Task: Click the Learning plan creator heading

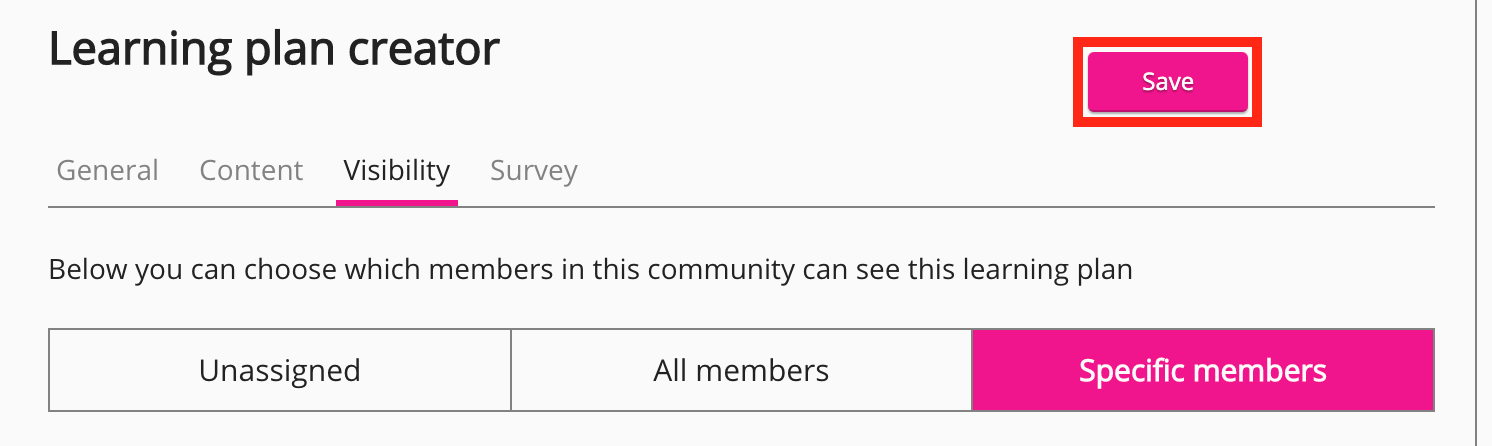Action: 274,49
